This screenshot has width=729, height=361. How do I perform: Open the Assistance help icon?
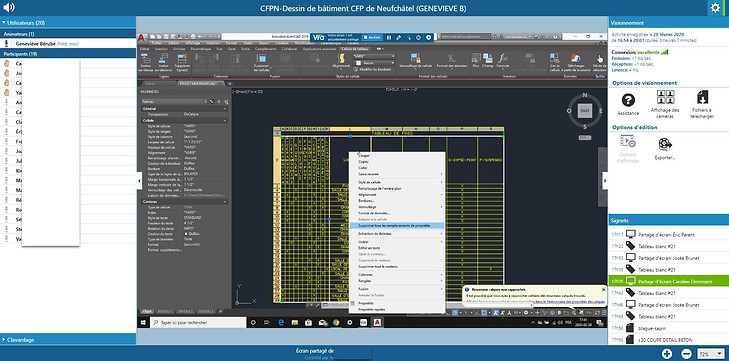(x=628, y=104)
